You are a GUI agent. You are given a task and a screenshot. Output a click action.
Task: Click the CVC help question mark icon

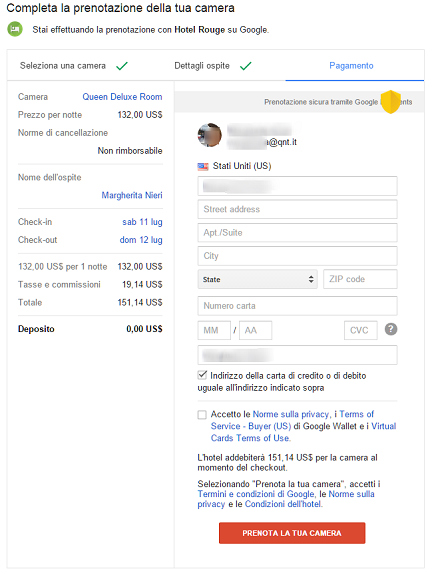click(x=391, y=329)
